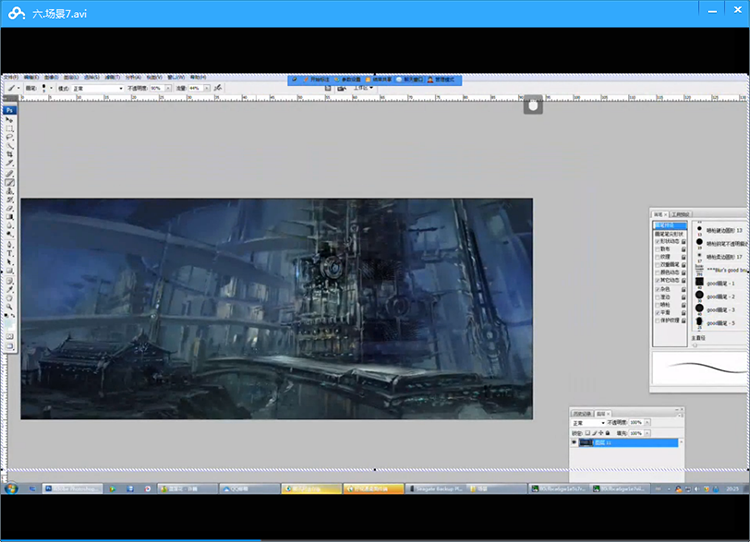750x542 pixels.
Task: Open the 编辑(E) menu
Action: 31,77
